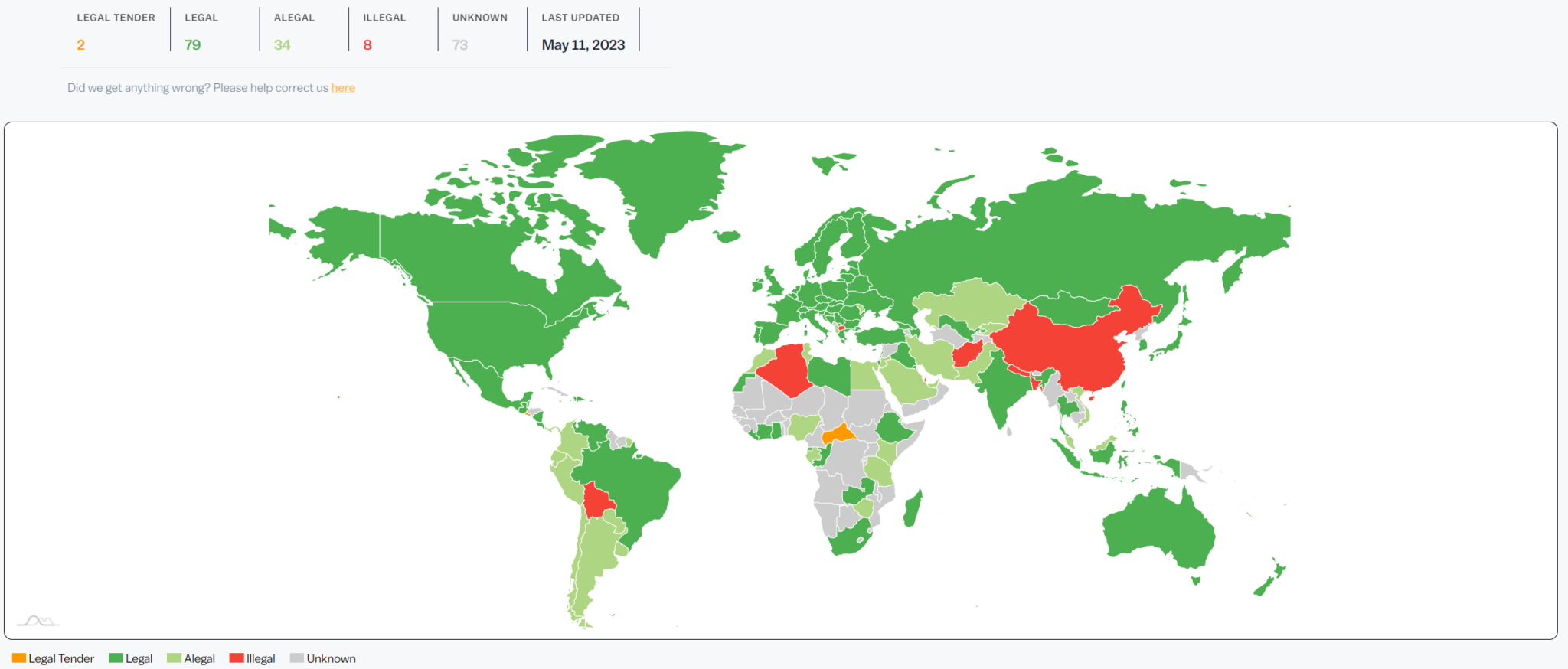Toggle the Legal legend item
Screen dimensions: 1568x669
[130, 658]
